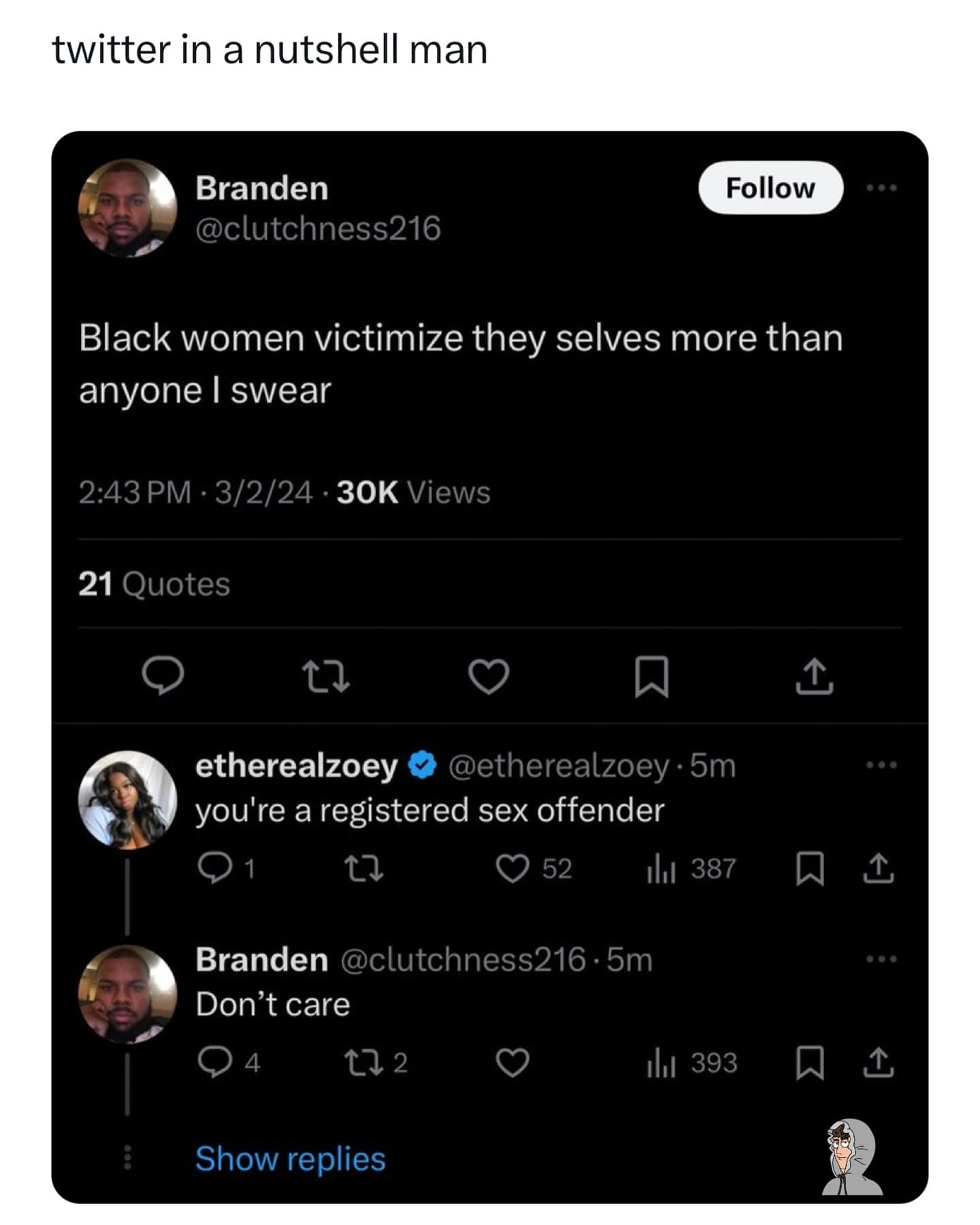Open Branden's profile picture on the main tweet

coord(127,208)
